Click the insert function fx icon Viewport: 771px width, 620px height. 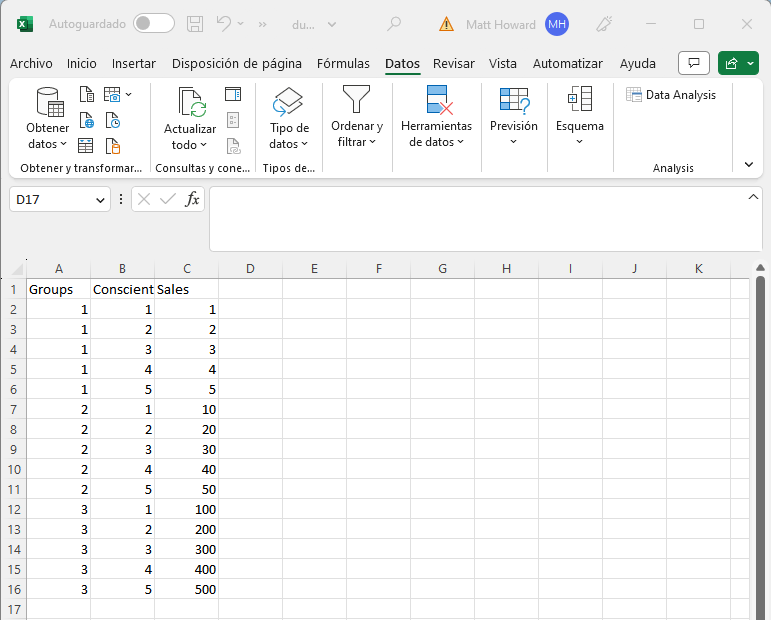click(193, 199)
